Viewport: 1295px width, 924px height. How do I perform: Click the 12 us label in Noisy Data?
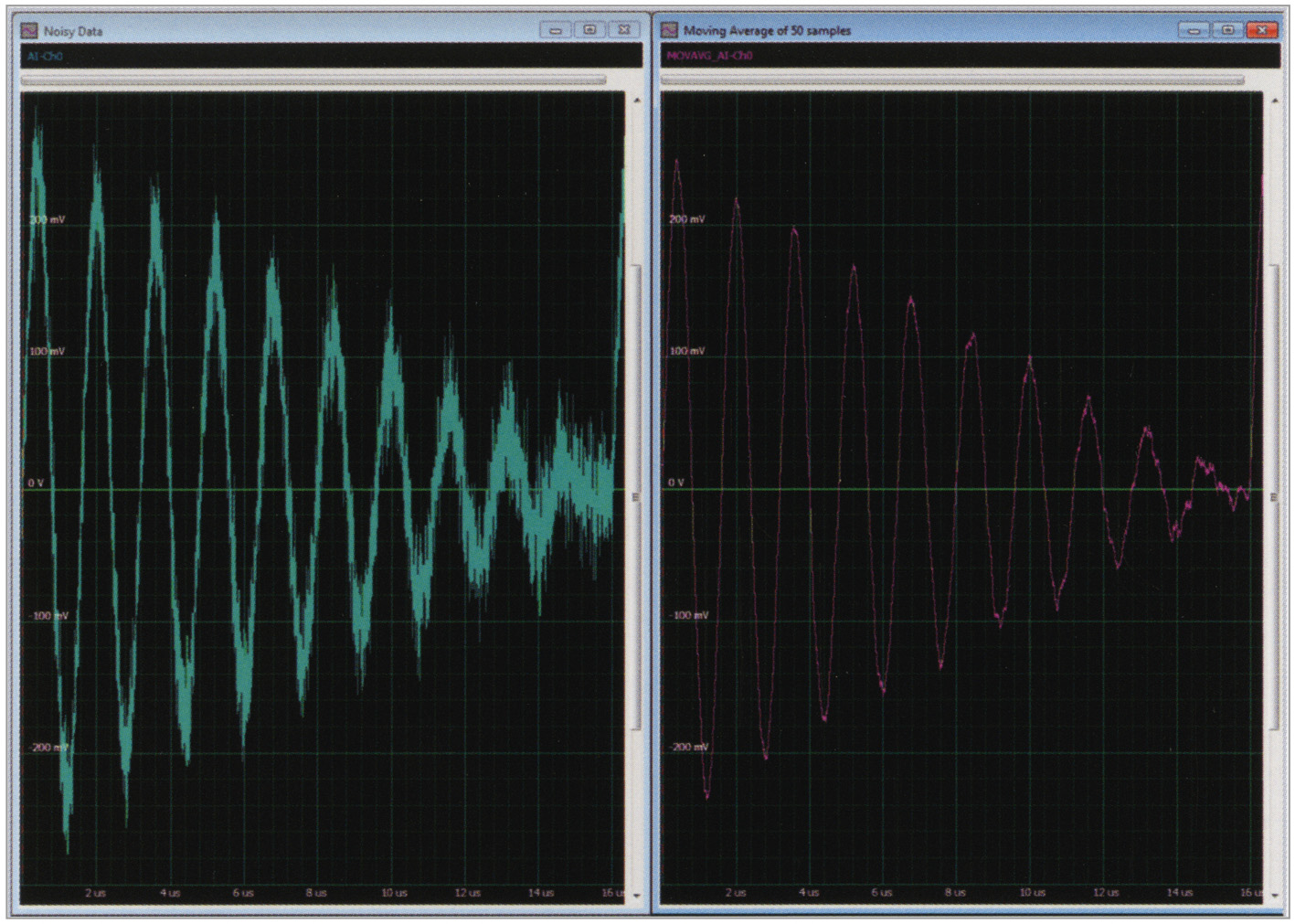(467, 892)
